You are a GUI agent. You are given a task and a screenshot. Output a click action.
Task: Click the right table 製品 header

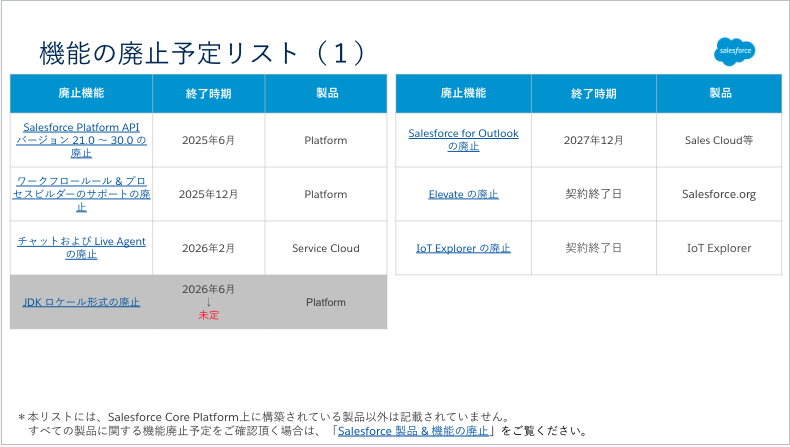tap(720, 93)
